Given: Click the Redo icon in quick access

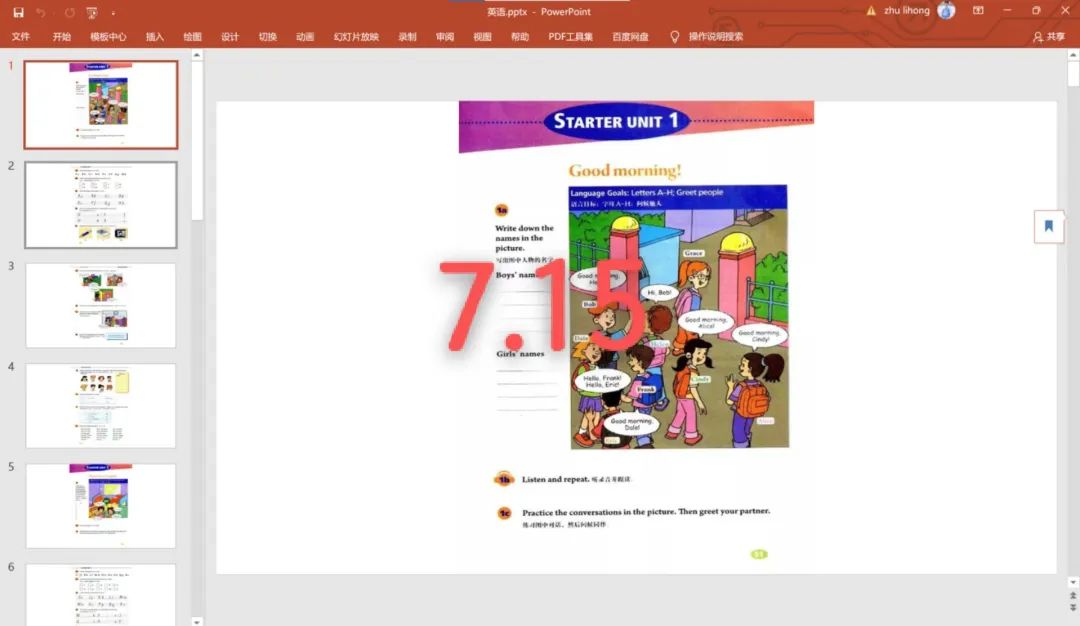Looking at the screenshot, I should pyautogui.click(x=69, y=12).
